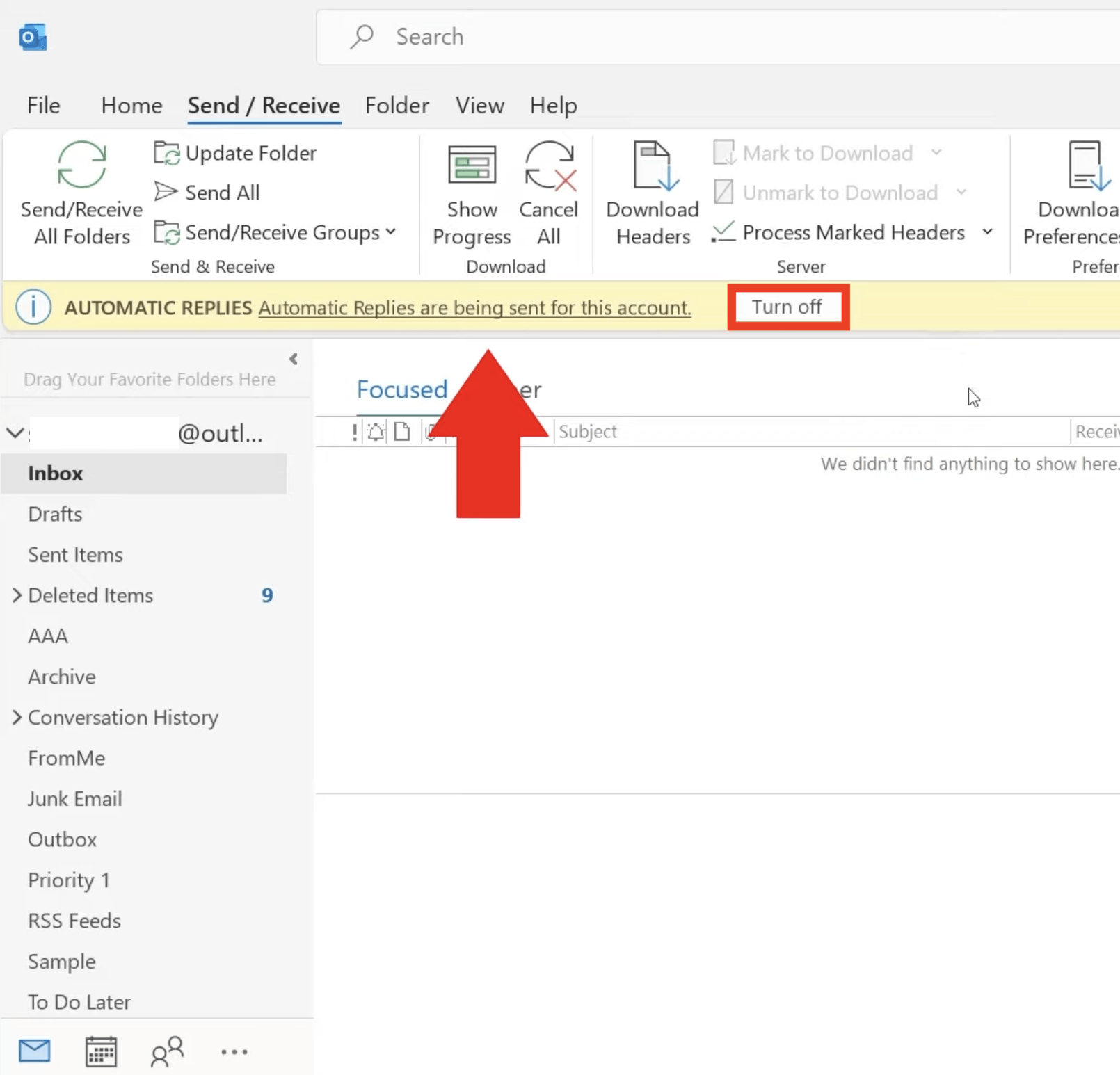This screenshot has height=1075, width=1120.
Task: Click the Outlook app logo
Action: point(33,37)
